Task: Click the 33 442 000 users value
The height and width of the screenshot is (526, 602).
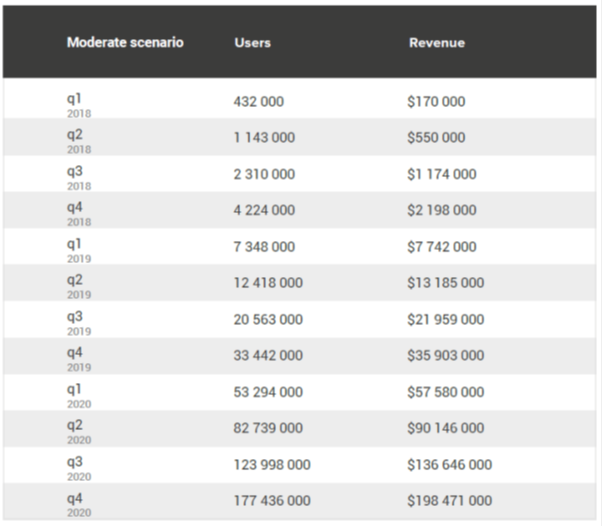Action: tap(268, 356)
